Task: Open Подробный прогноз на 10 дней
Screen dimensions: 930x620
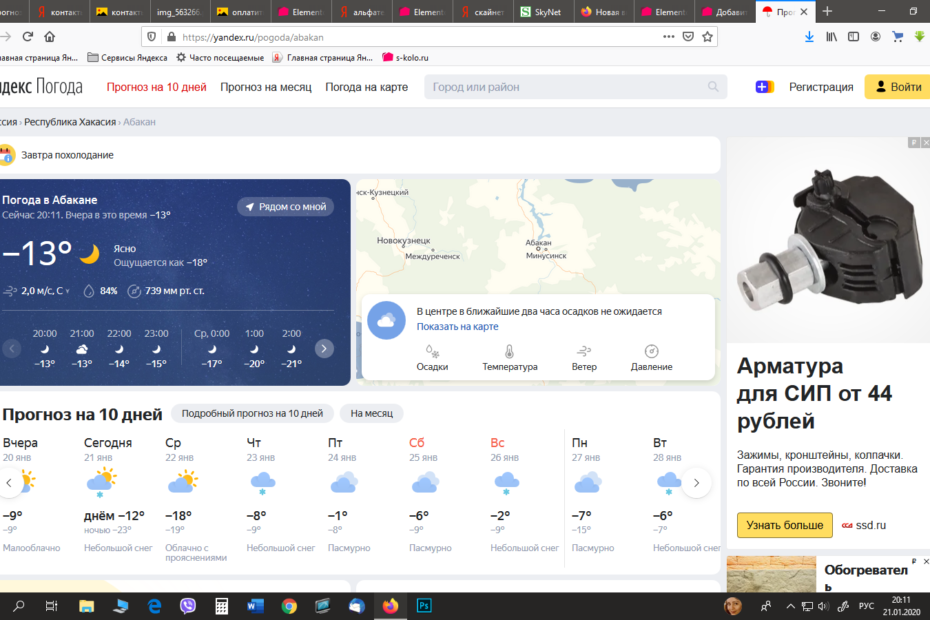Action: 252,413
